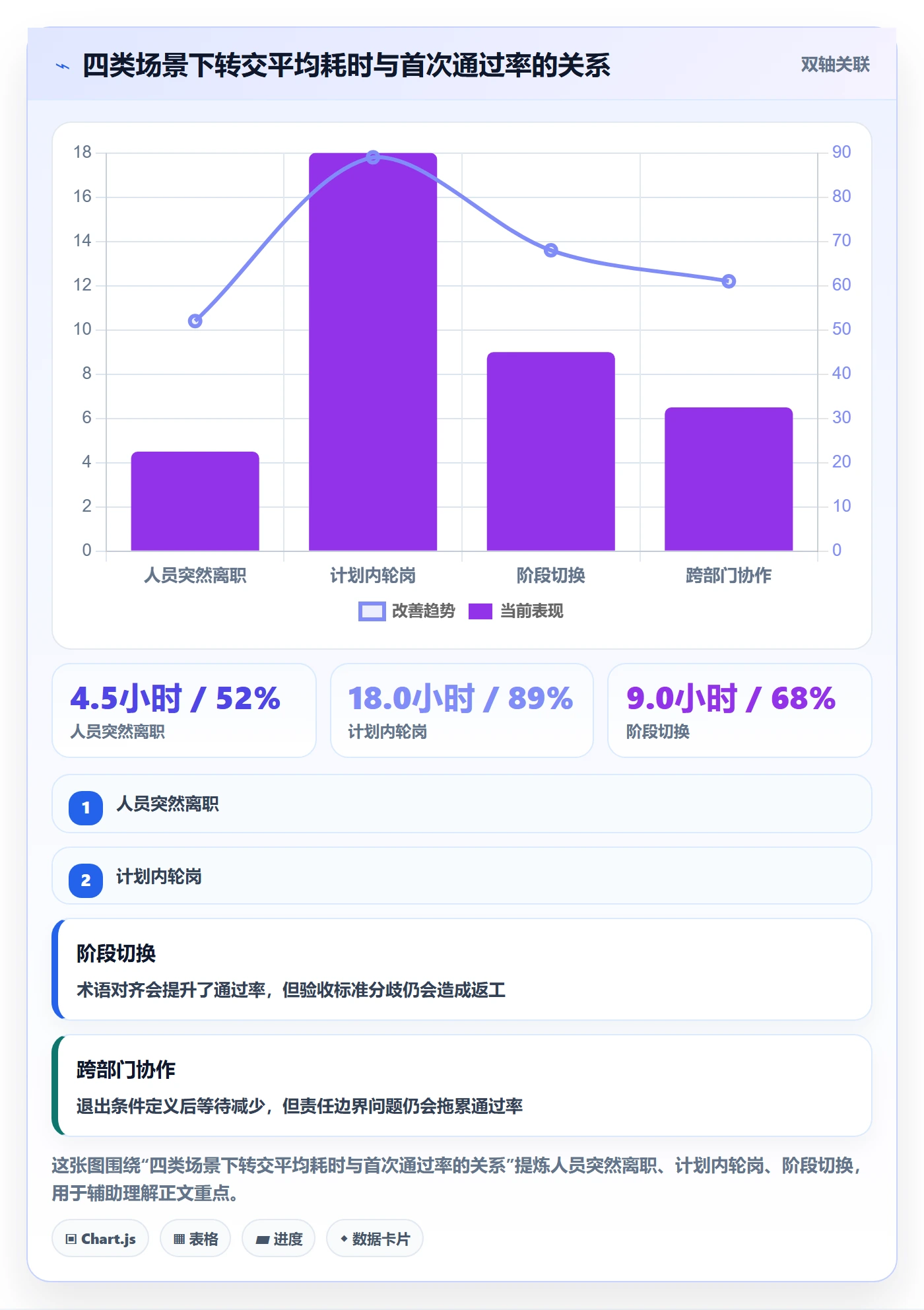Click the line point above 人员突然离职
The image size is (924, 1310).
tap(195, 321)
